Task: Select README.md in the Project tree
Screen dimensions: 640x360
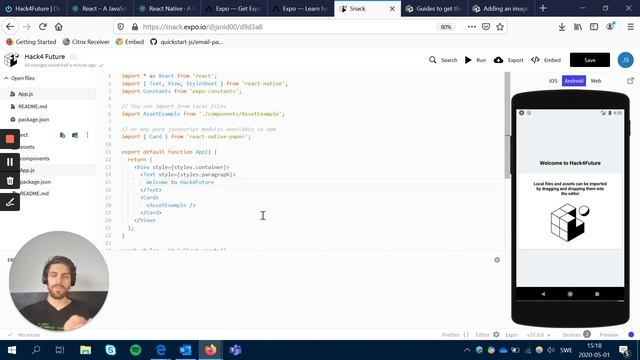Action: coord(34,193)
